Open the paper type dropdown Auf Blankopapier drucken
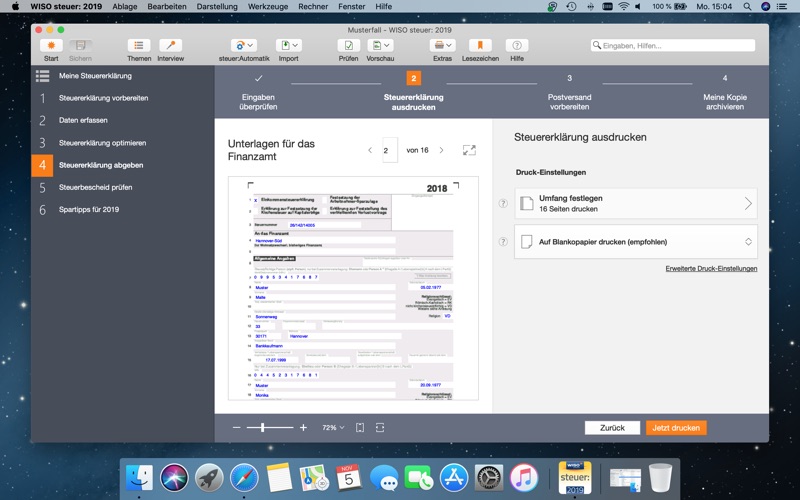Screen dimensions: 800x500 click(635, 242)
